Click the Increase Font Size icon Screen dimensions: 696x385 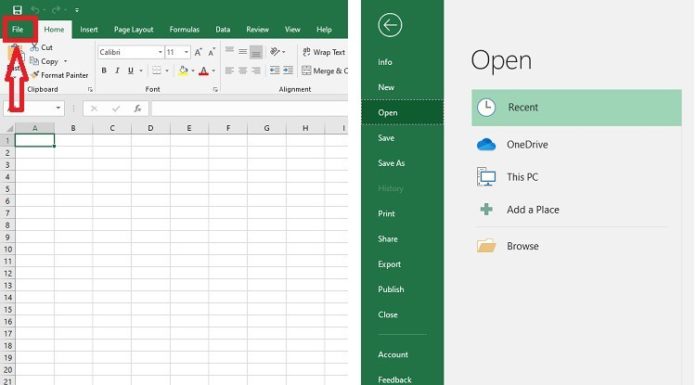coord(198,52)
